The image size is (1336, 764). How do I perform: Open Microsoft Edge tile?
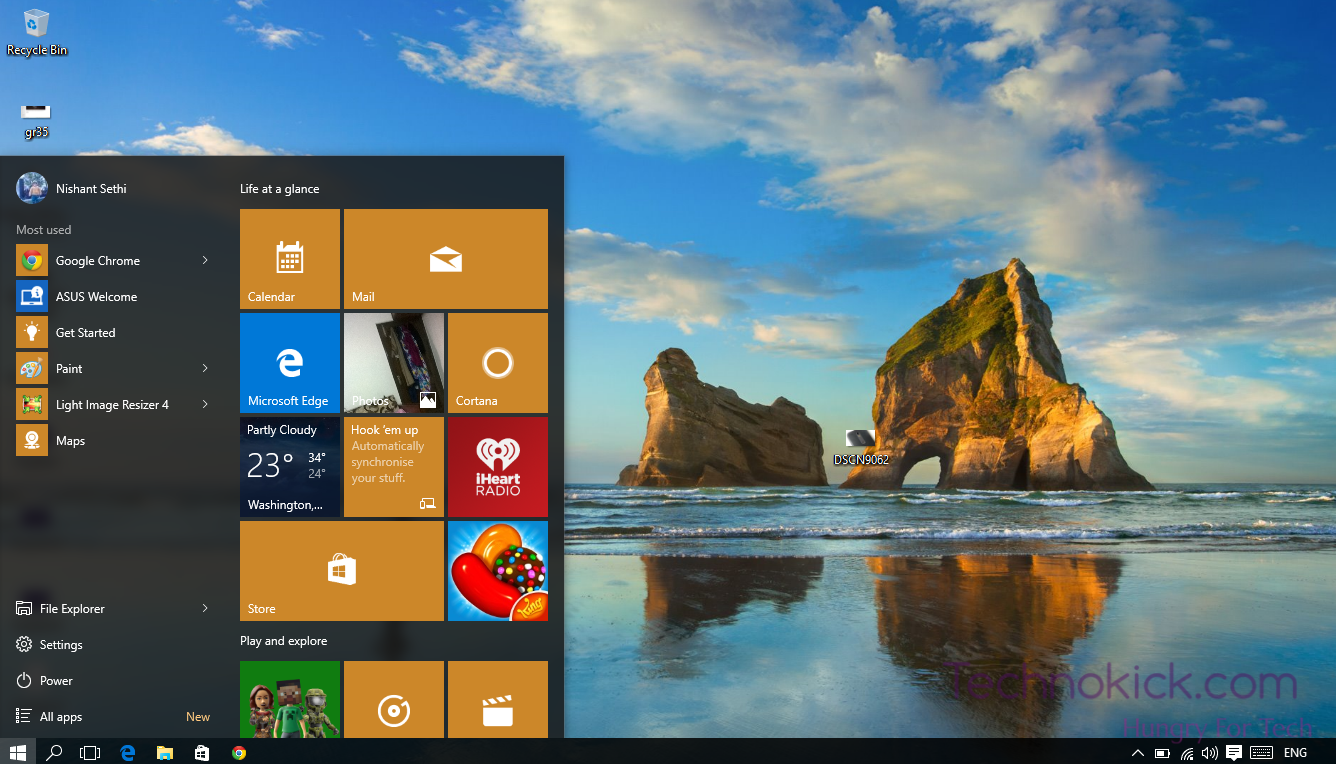click(x=289, y=362)
